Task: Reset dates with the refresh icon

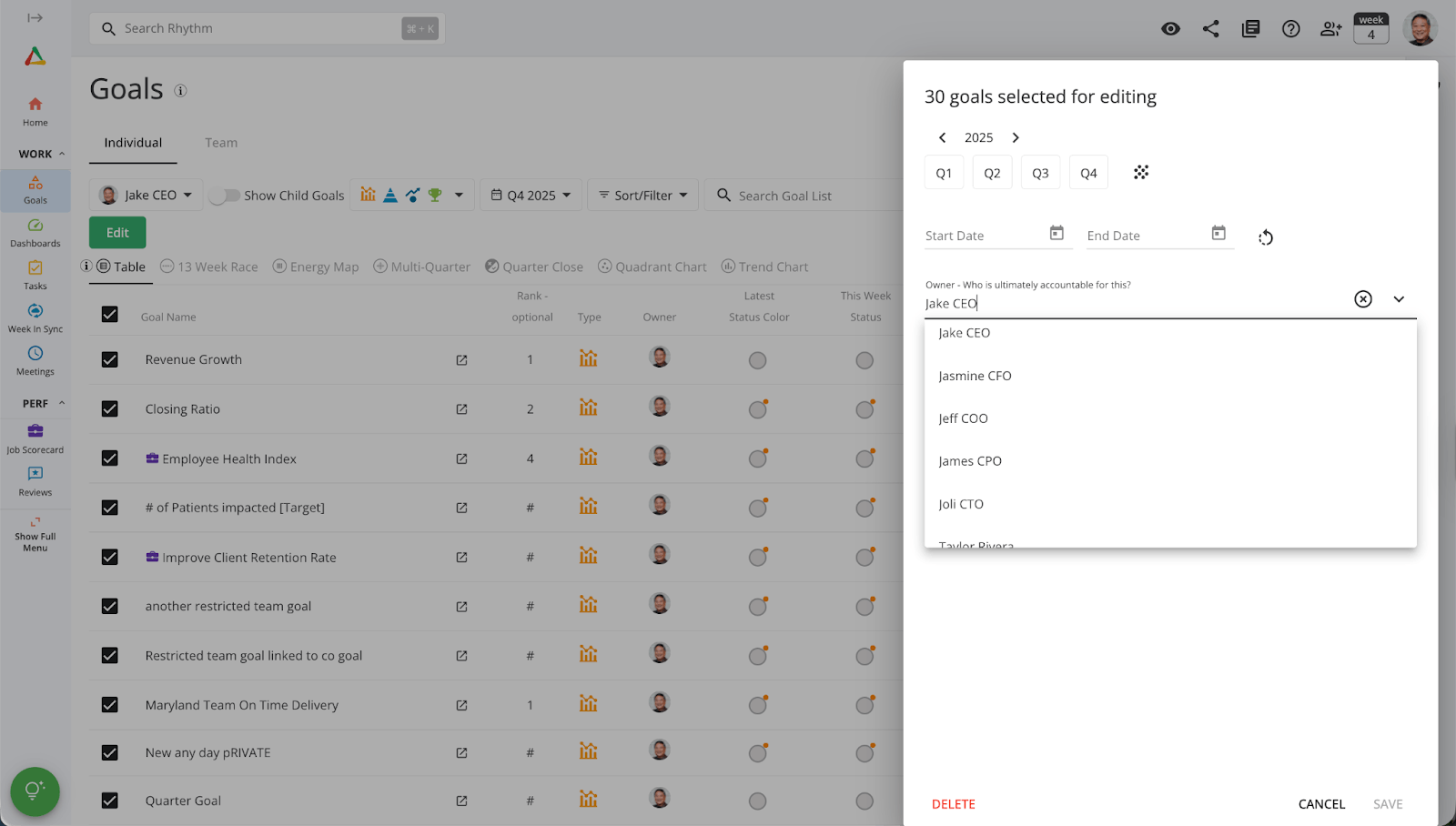Action: pos(1266,237)
